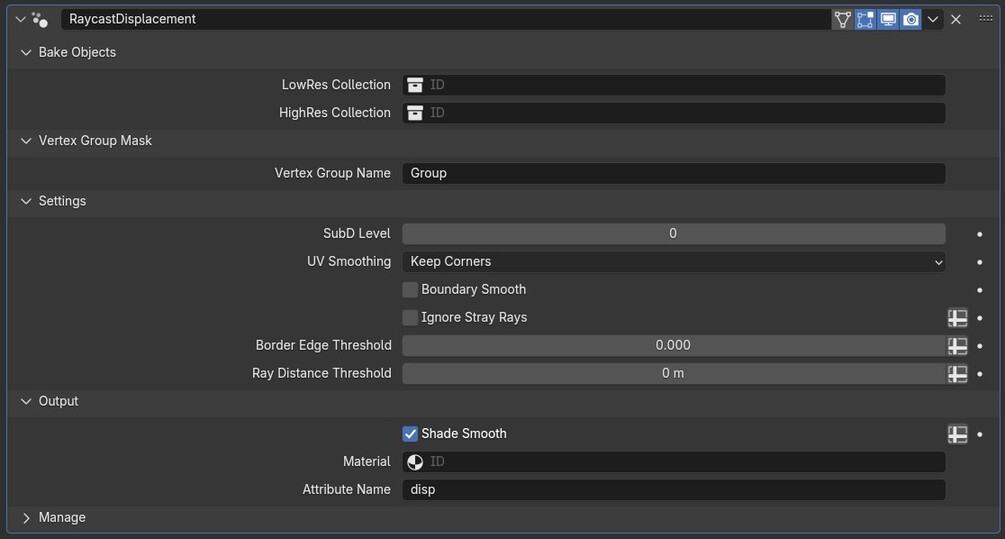Viewport: 1005px width, 539px height.
Task: Disable the Shade Smooth checkbox
Action: point(410,434)
